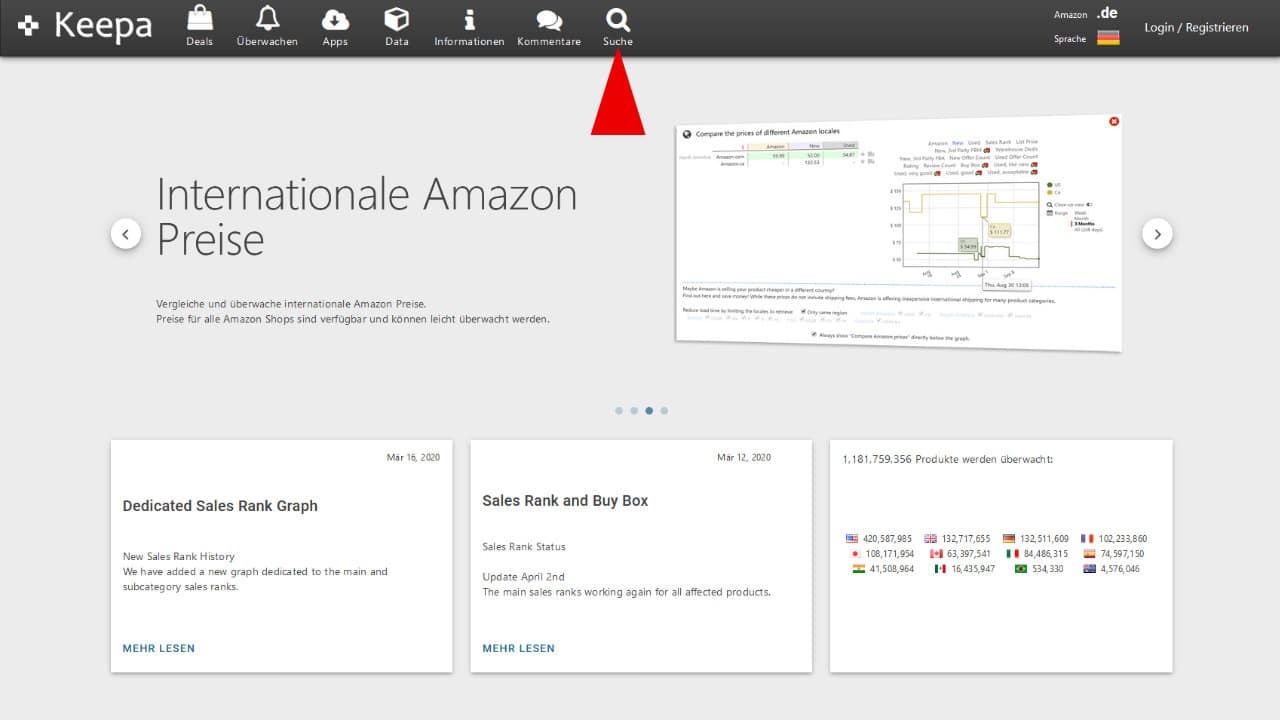Change Amazon locale .de selector

coord(1106,13)
